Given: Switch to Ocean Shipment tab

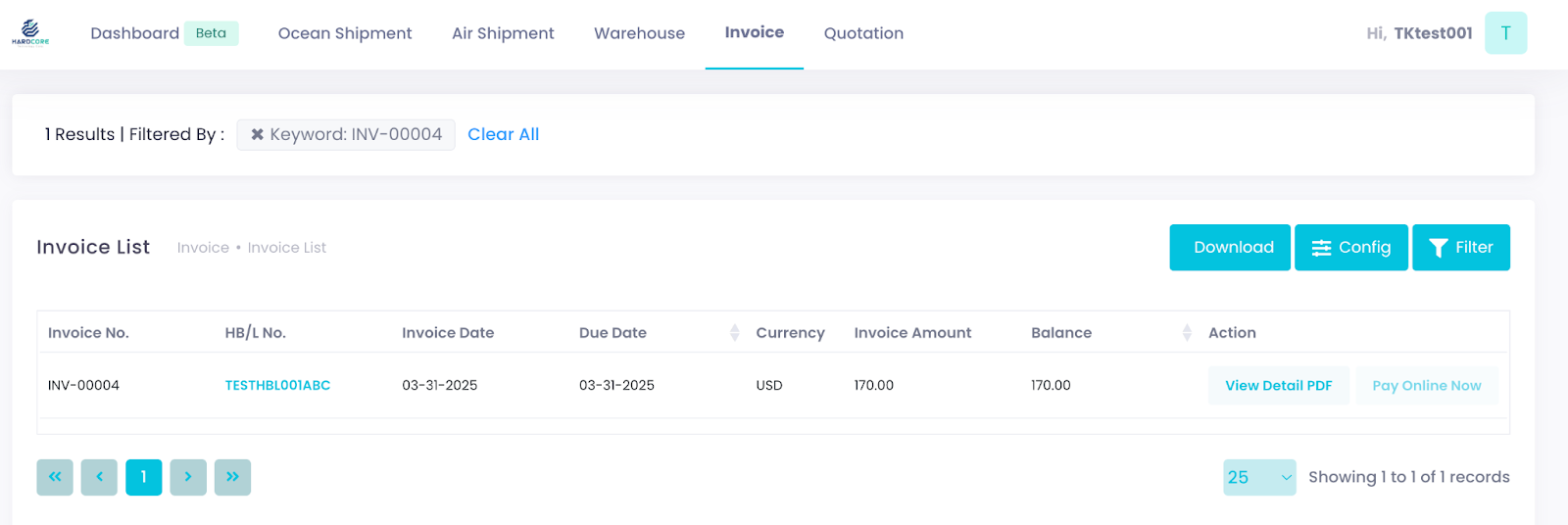Looking at the screenshot, I should 345,33.
